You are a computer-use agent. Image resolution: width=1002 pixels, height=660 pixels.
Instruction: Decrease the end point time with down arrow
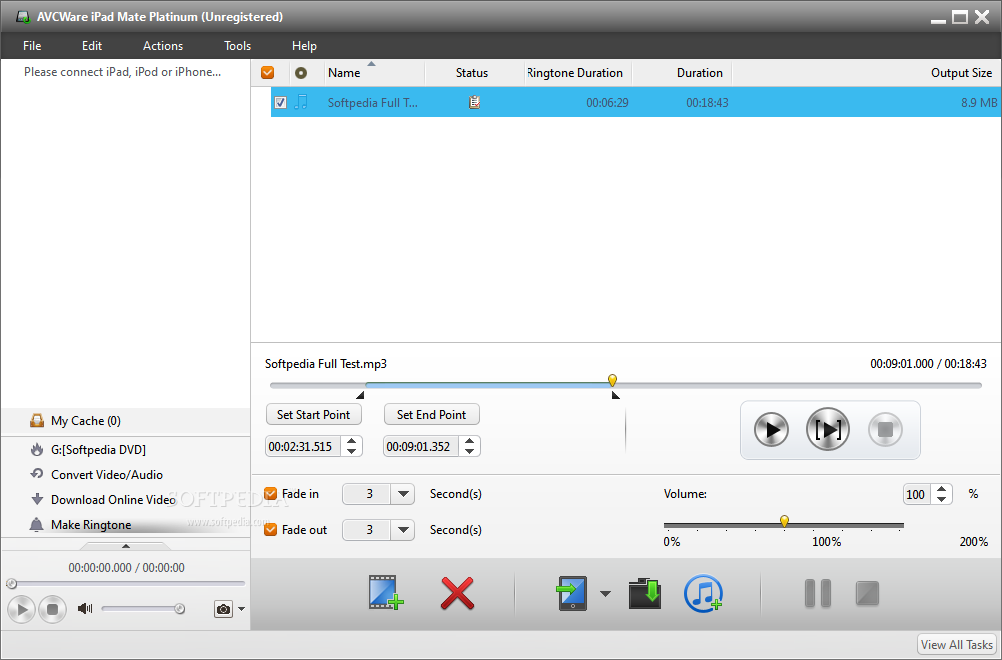coord(470,452)
